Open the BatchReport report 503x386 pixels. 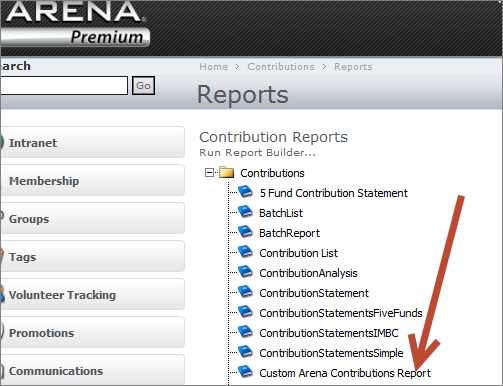tap(289, 233)
